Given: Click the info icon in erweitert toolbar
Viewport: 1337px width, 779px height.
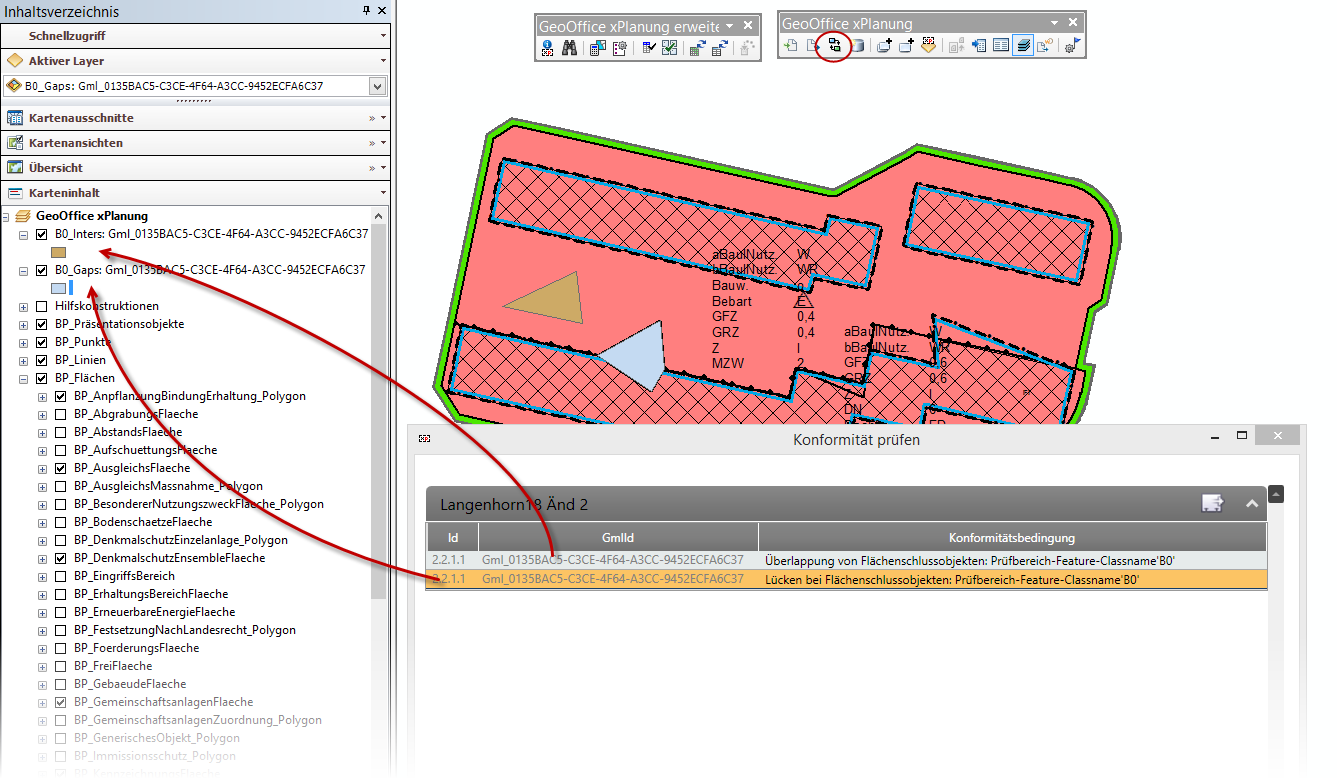Looking at the screenshot, I should point(547,47).
